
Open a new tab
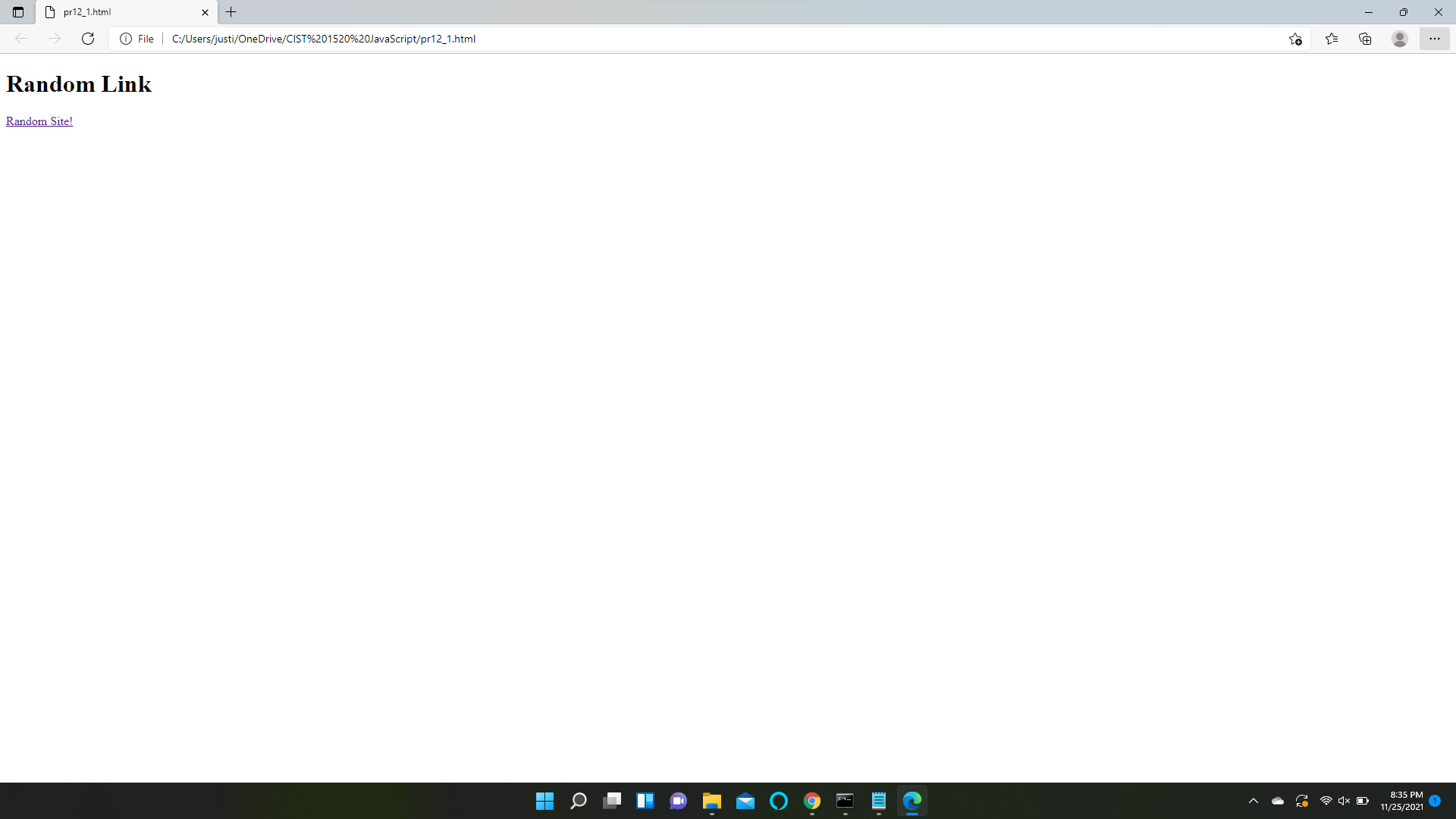(231, 12)
